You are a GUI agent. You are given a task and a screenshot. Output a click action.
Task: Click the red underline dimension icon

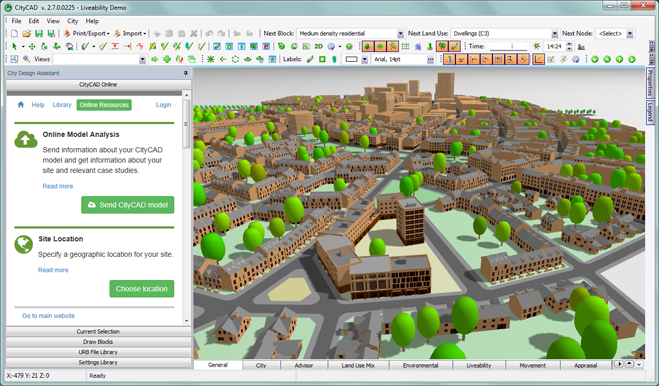click(115, 46)
